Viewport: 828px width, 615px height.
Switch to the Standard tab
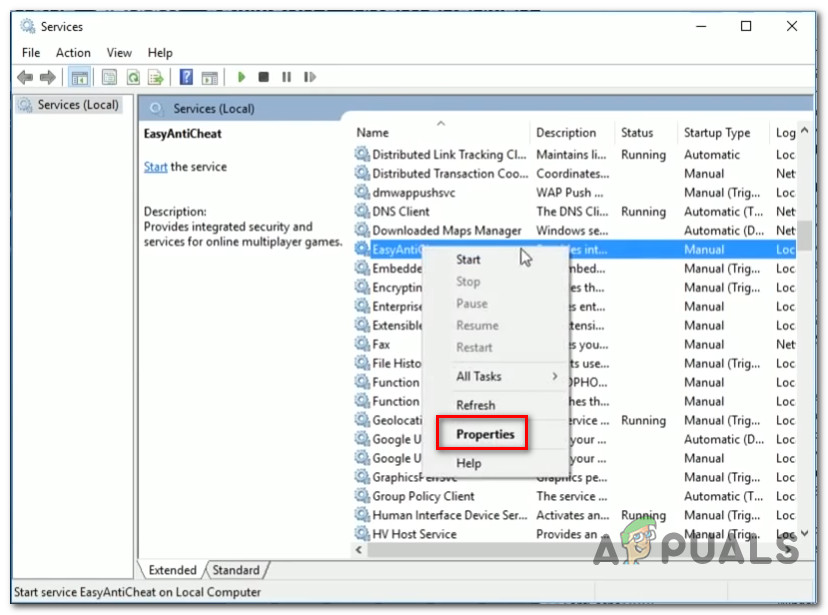click(236, 570)
